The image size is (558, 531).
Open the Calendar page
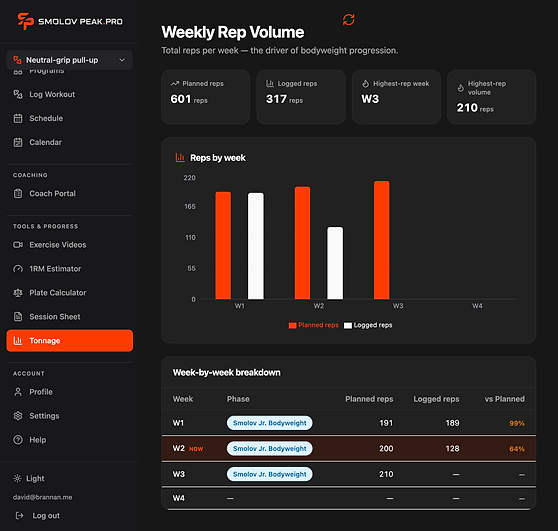tap(45, 142)
